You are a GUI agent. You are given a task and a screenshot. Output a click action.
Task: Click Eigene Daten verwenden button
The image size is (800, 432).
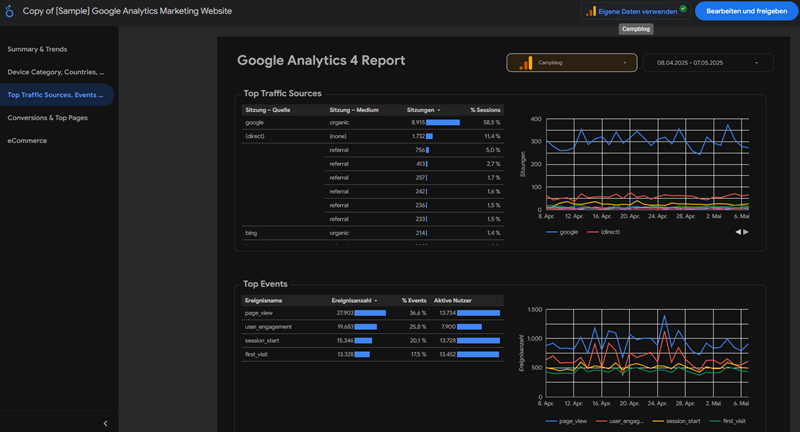click(636, 11)
